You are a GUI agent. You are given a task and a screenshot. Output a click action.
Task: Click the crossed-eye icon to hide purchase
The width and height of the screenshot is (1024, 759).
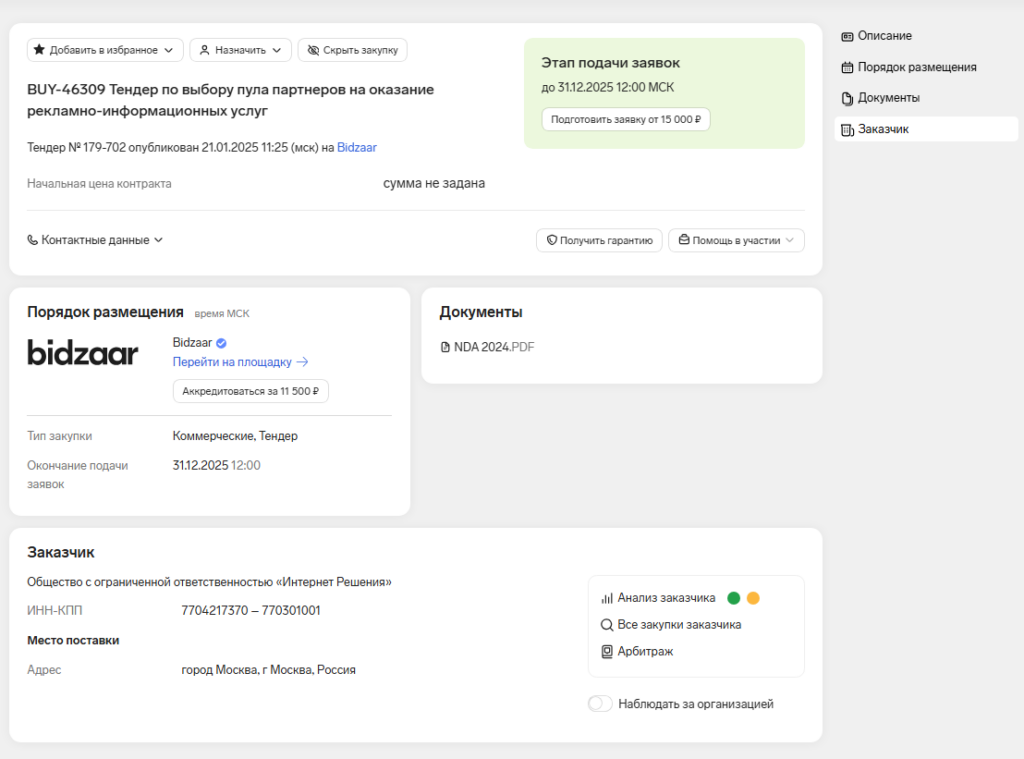[x=313, y=50]
